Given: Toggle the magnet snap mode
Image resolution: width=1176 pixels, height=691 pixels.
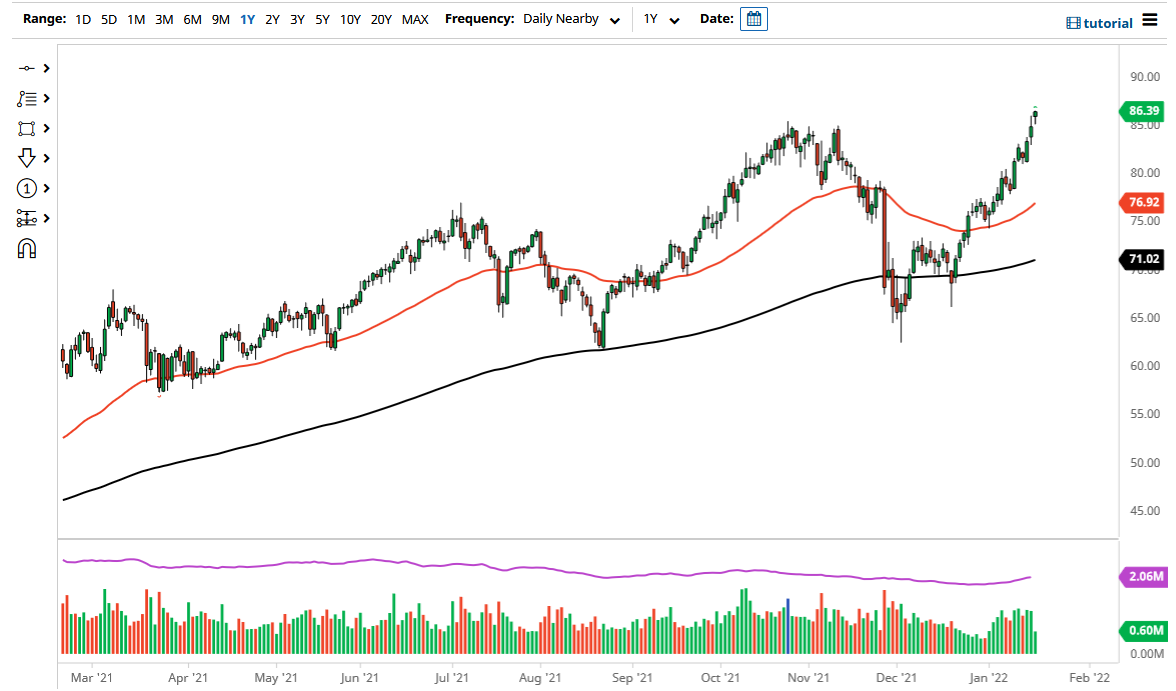Looking at the screenshot, I should (28, 248).
